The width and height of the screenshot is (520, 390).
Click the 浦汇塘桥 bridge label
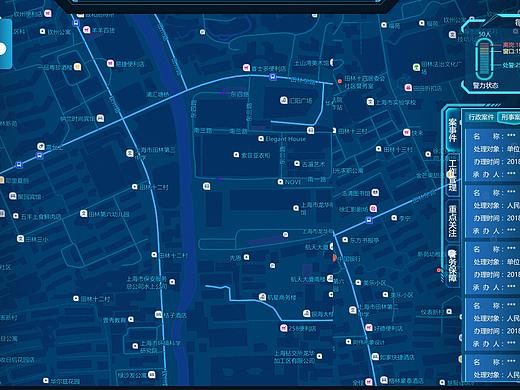pos(157,95)
